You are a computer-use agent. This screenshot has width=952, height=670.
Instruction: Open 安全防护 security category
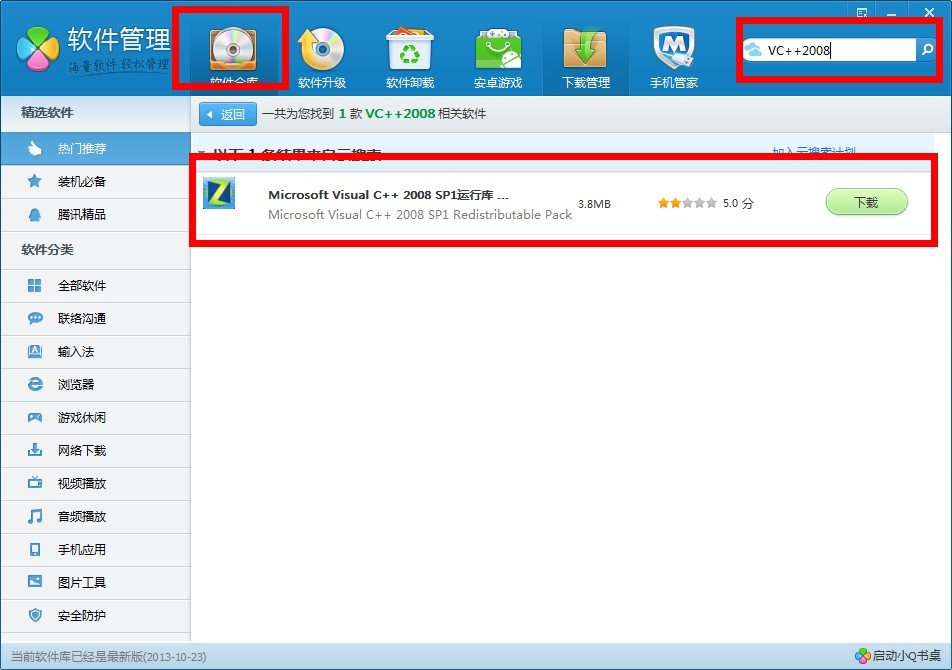tap(81, 615)
